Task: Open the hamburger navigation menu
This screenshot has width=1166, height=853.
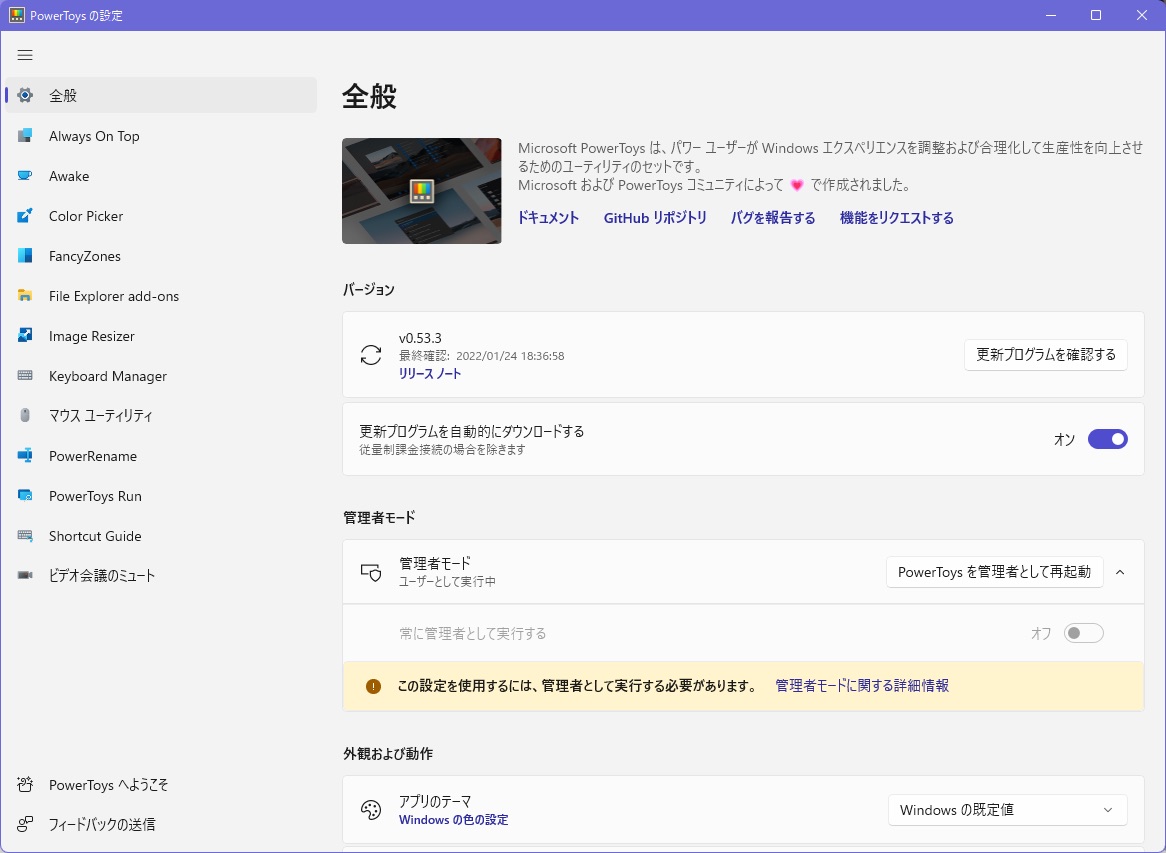Action: click(x=25, y=55)
